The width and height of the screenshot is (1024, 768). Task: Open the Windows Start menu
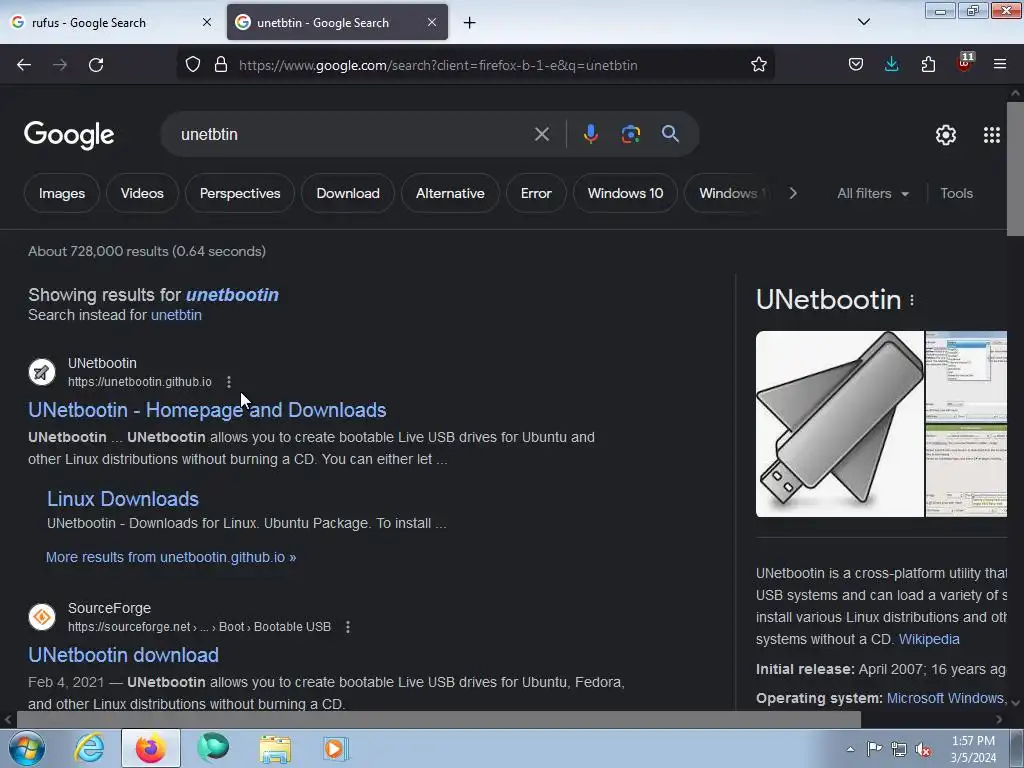click(26, 748)
